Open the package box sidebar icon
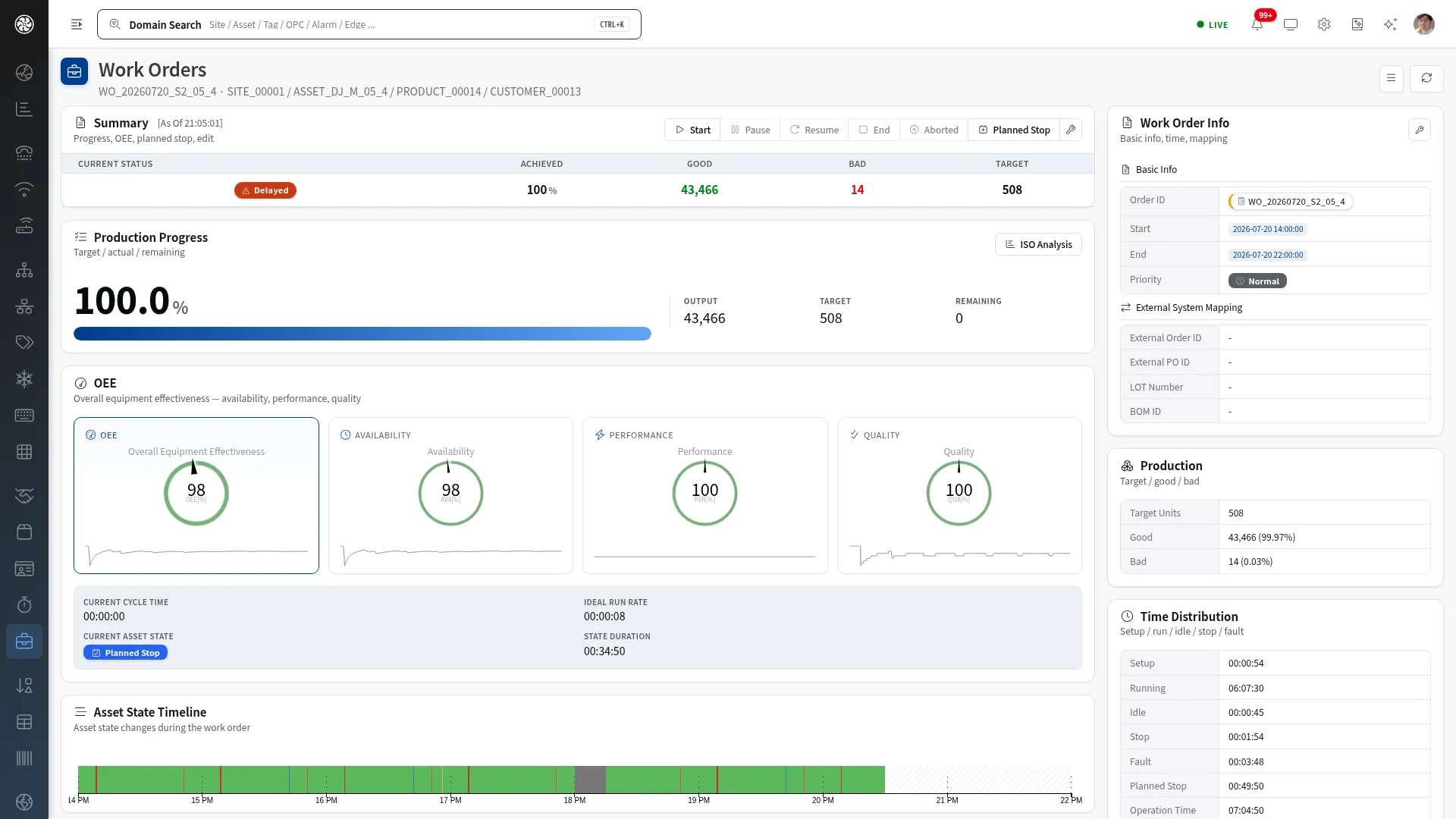Image resolution: width=1456 pixels, height=819 pixels. [x=24, y=532]
